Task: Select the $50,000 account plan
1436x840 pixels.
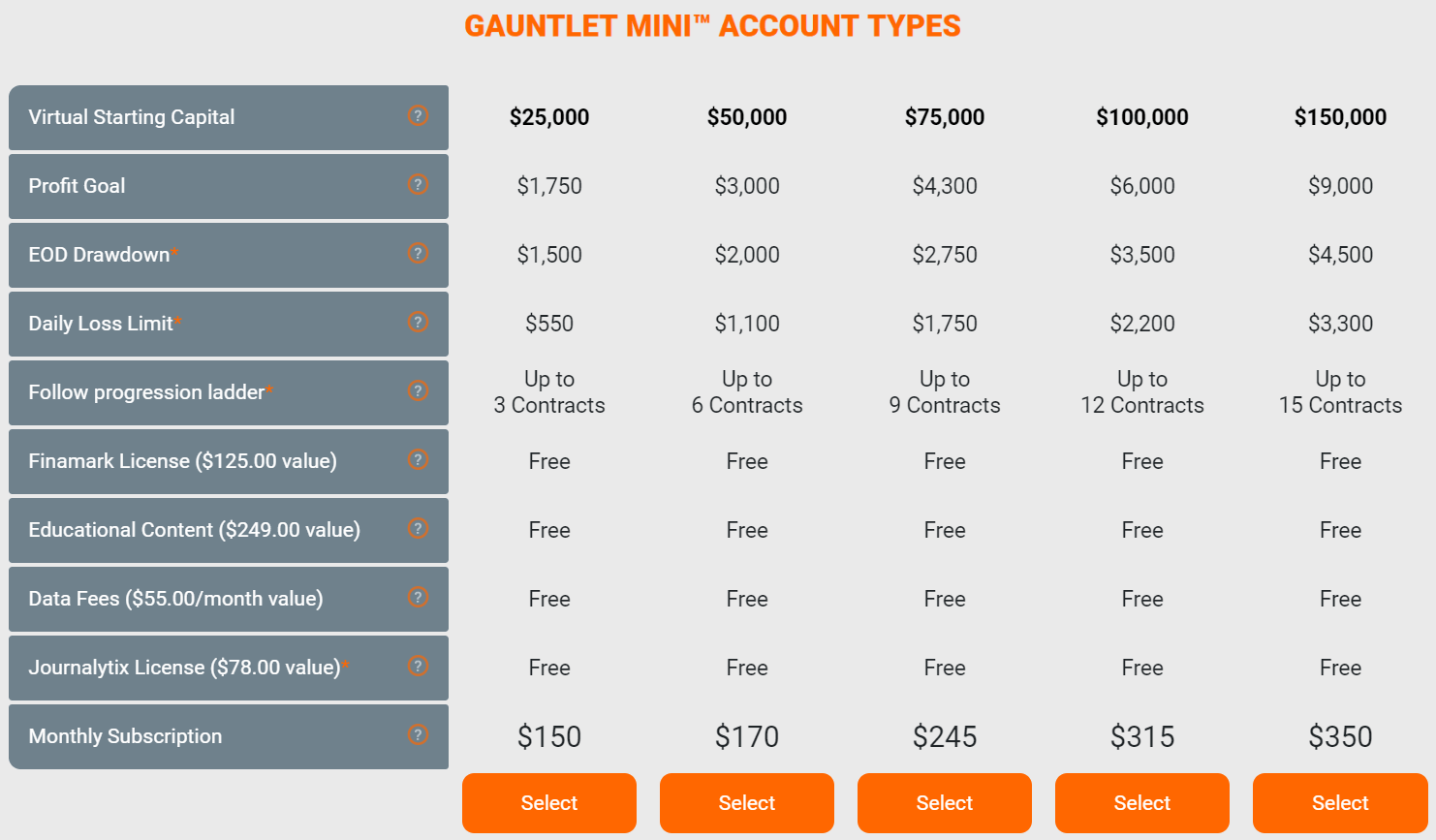Action: coord(747,803)
